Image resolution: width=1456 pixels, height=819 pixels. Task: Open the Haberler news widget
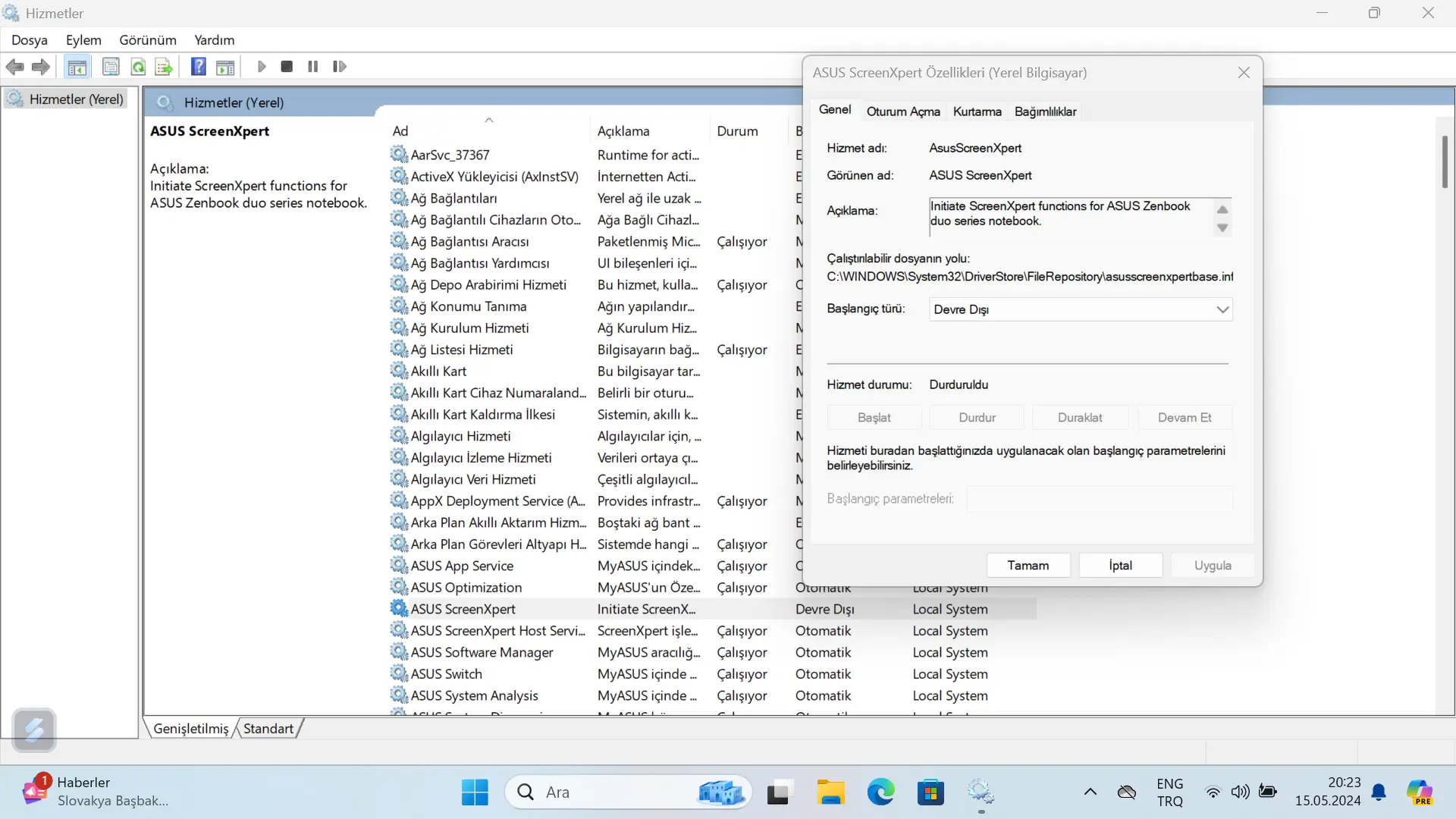[x=95, y=792]
